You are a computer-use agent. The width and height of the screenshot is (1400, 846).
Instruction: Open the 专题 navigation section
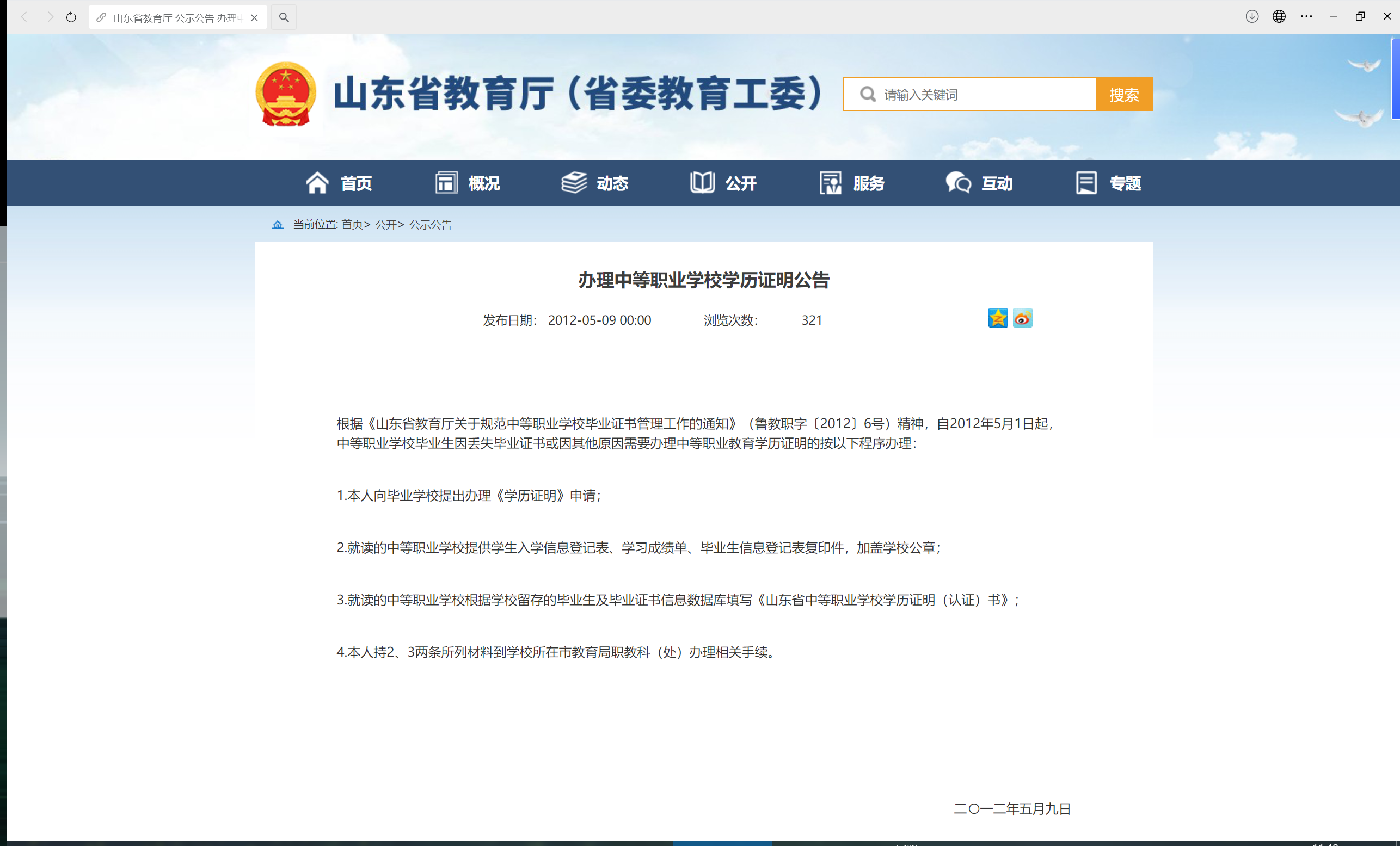1109,183
